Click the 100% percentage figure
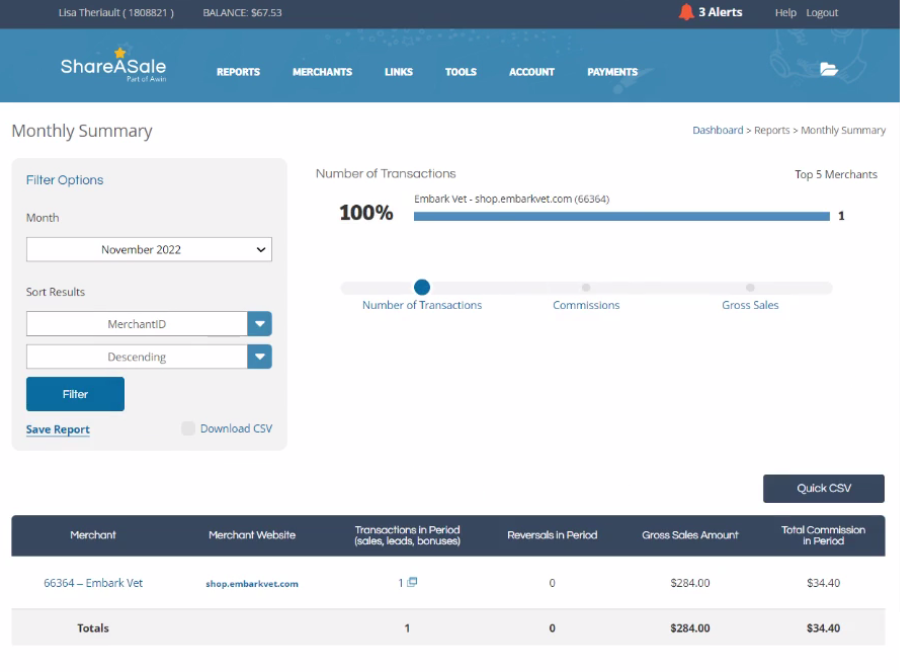Viewport: 902px width, 672px height. pos(366,213)
